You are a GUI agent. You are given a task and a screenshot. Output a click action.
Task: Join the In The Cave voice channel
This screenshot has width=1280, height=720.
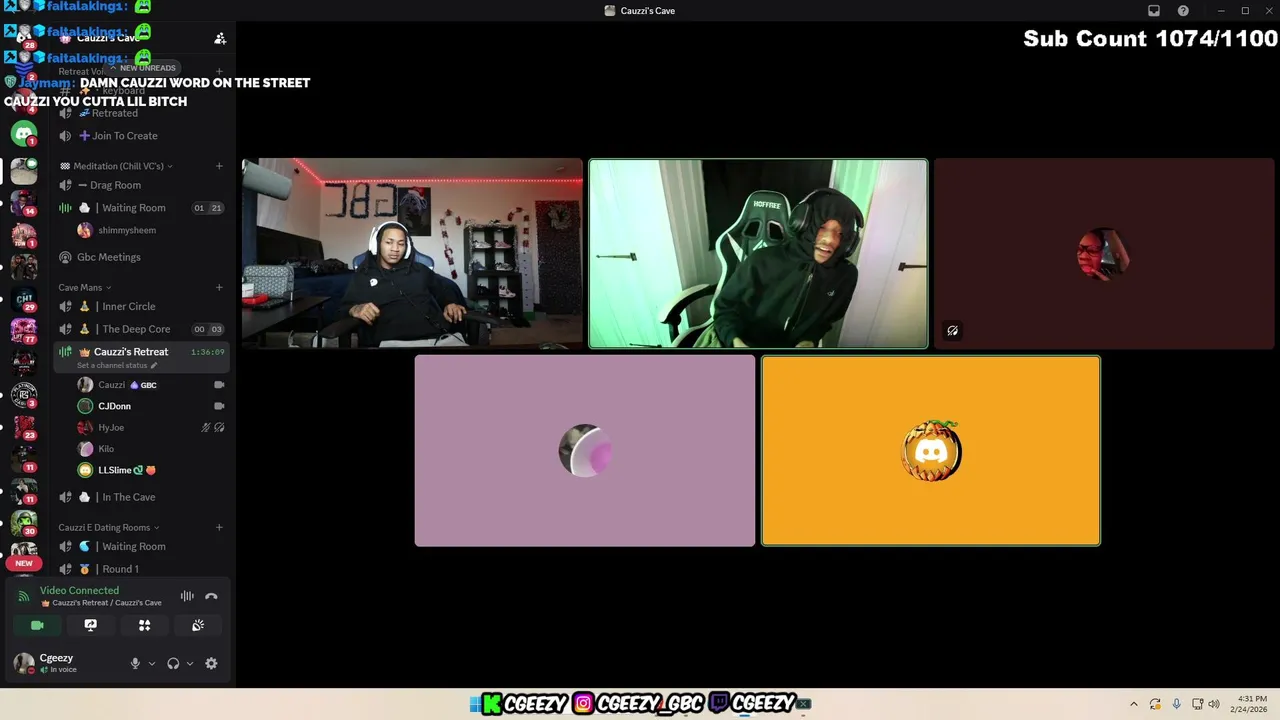tap(141, 497)
